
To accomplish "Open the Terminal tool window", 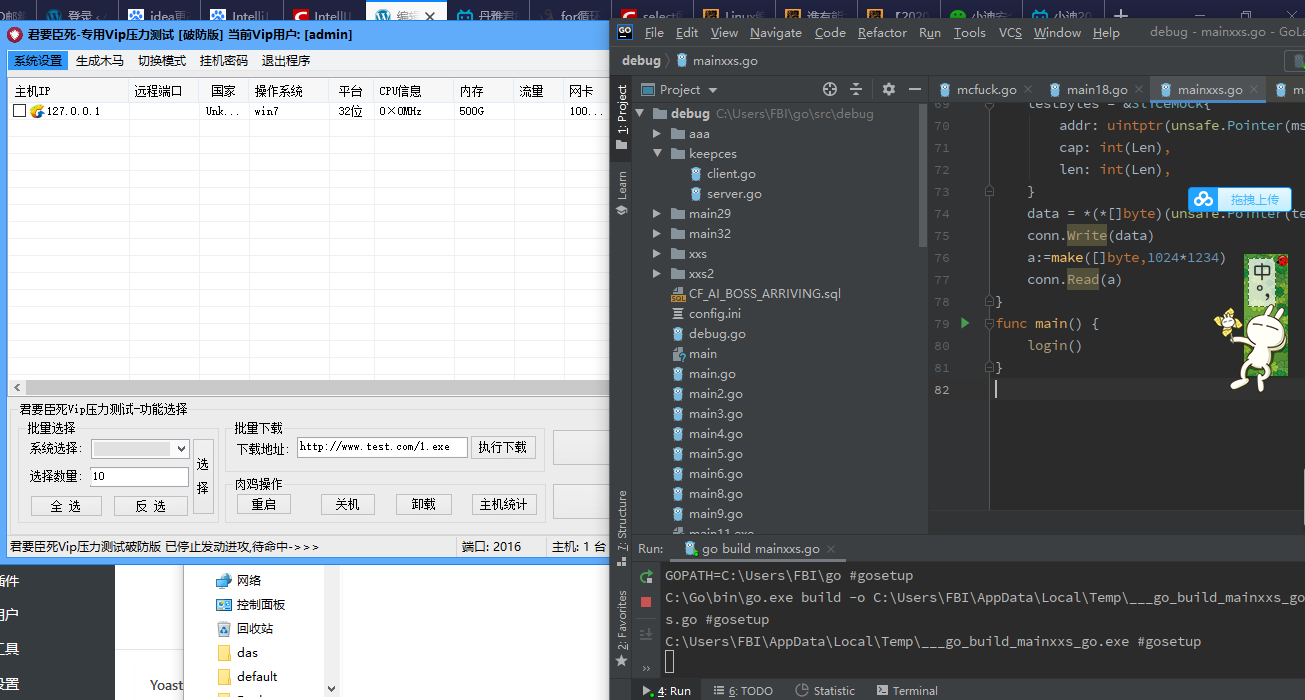I will 906,690.
